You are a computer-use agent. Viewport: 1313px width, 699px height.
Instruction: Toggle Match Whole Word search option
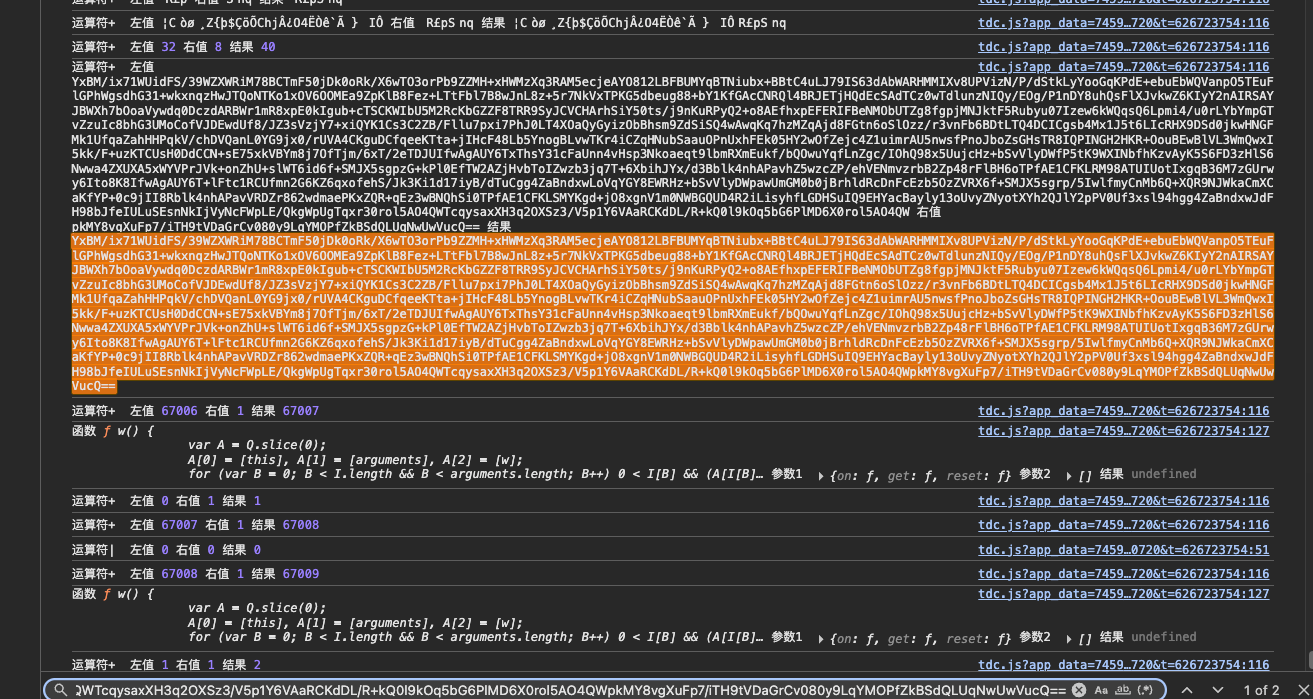click(x=1125, y=690)
